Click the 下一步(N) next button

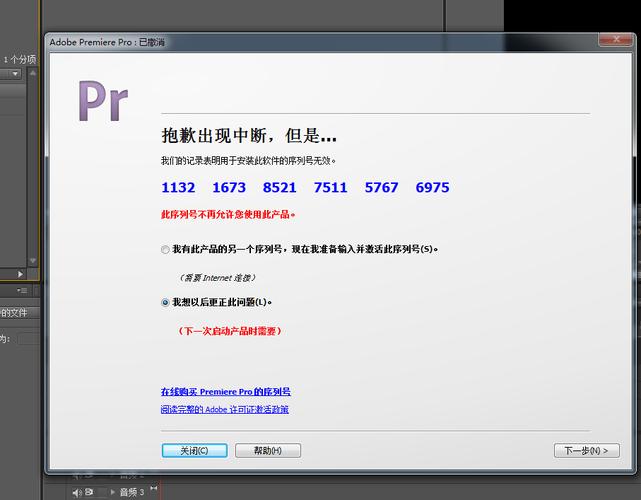click(587, 451)
